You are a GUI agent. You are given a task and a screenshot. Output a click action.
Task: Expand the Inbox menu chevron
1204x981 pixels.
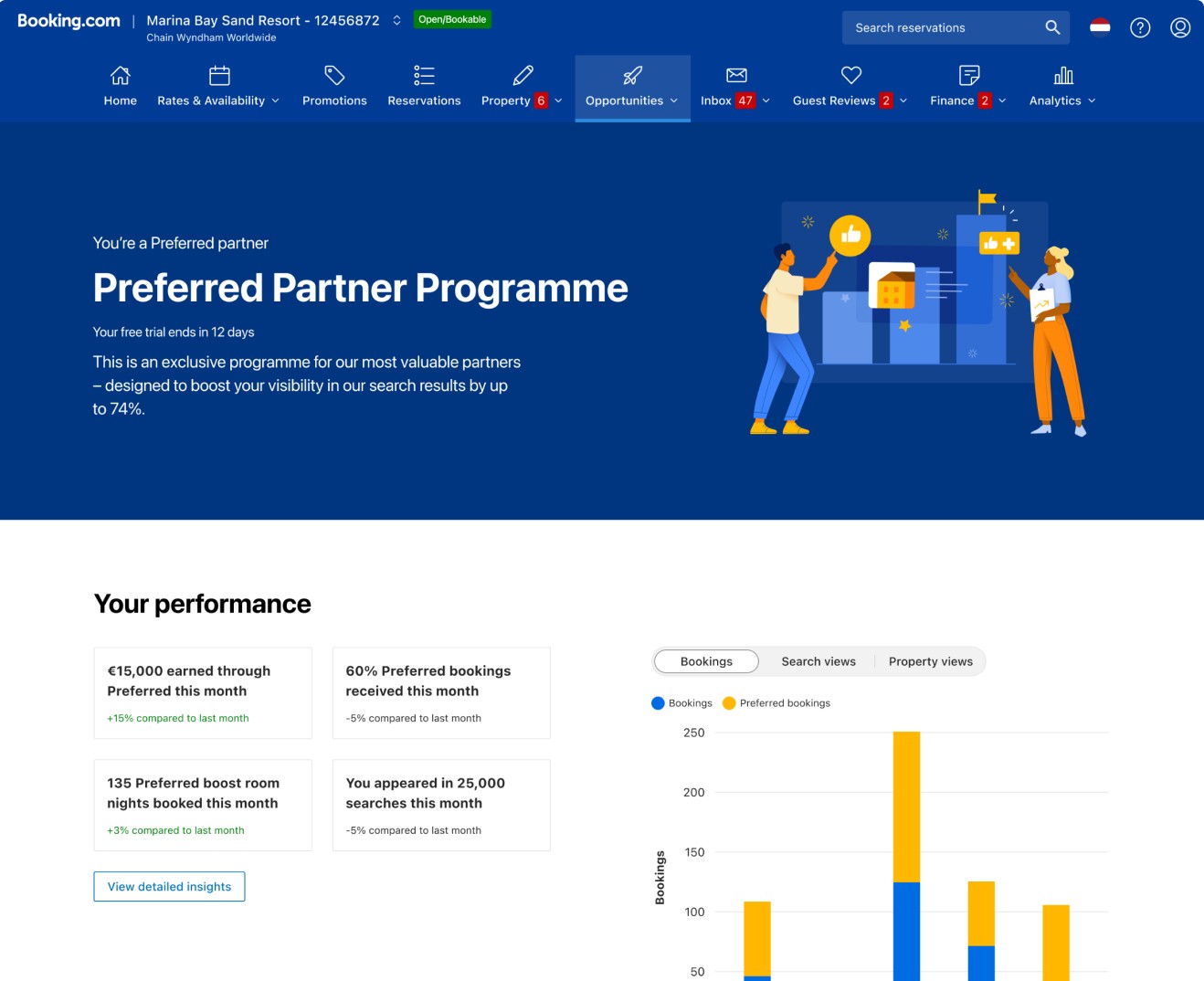(x=766, y=100)
